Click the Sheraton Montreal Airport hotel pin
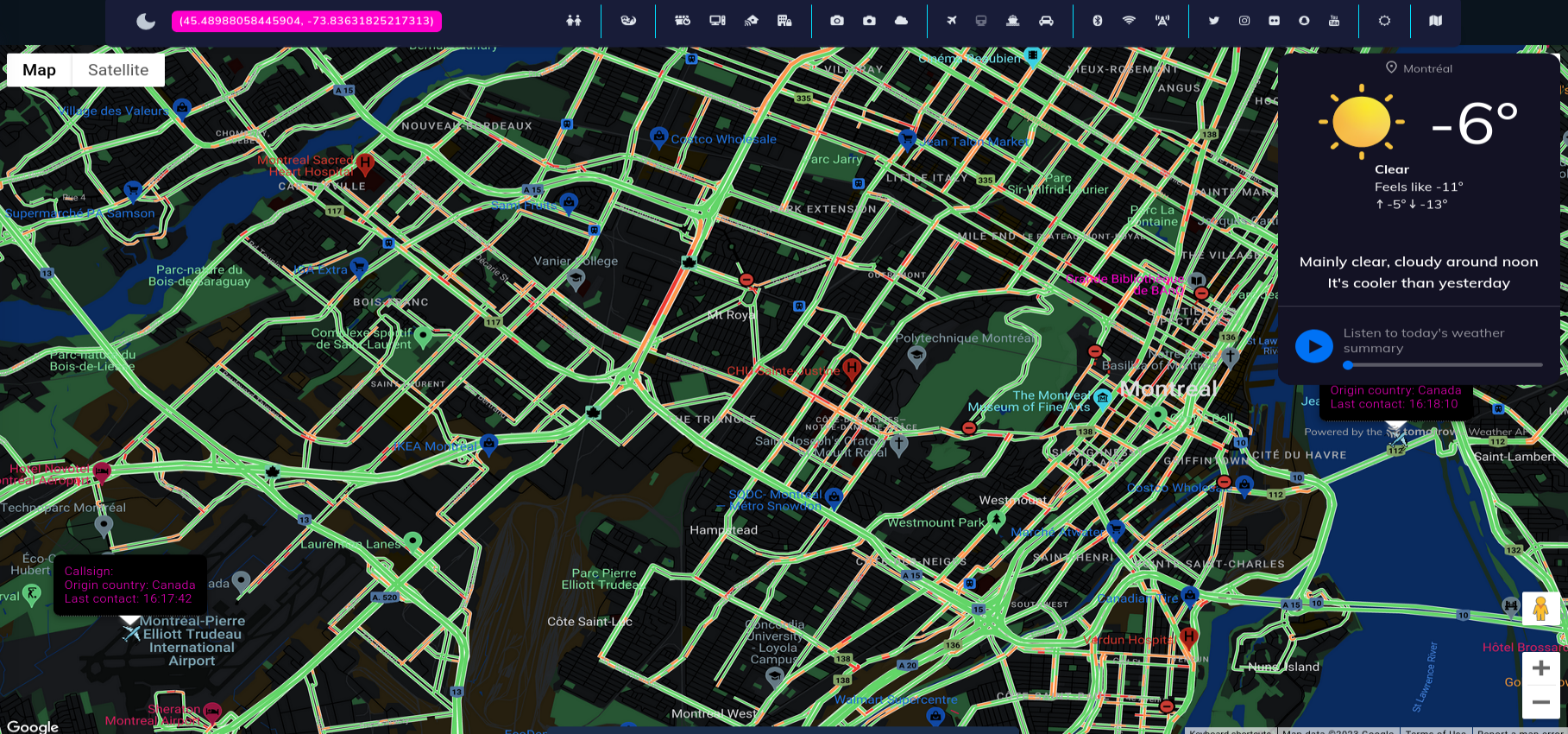Viewport: 1568px width, 734px height. pos(212,712)
